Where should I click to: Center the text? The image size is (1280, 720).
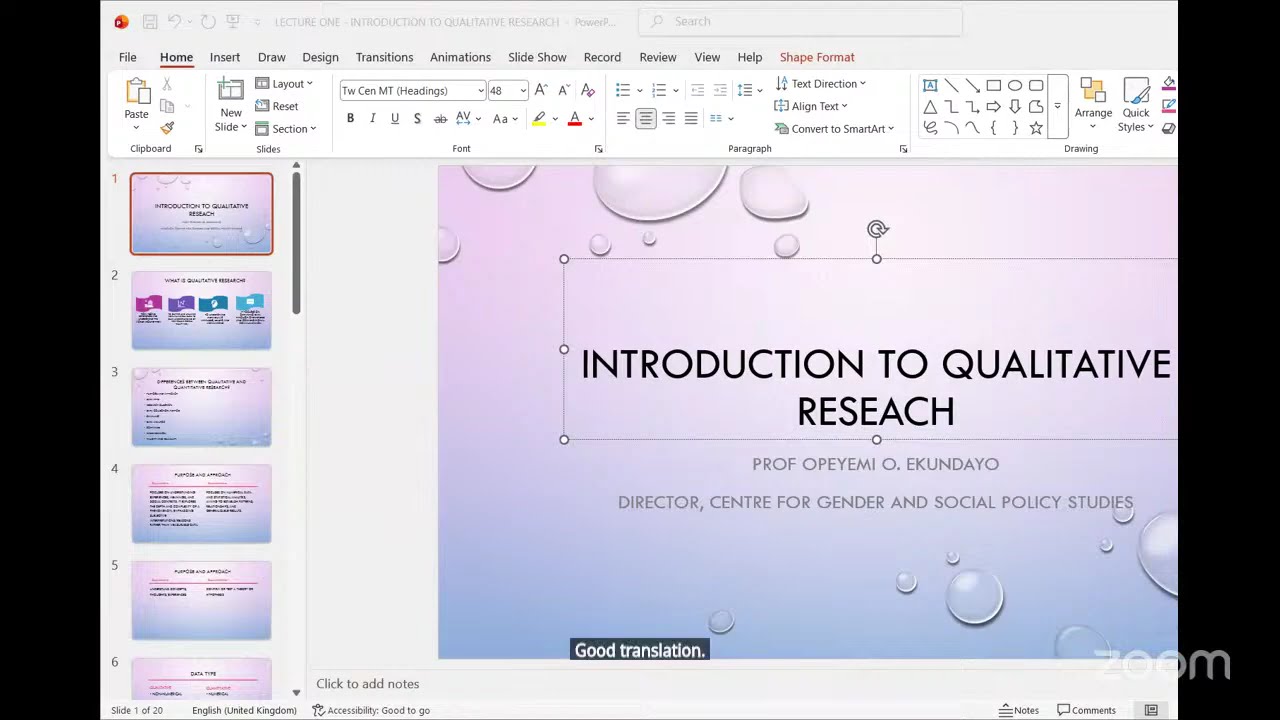pos(646,119)
